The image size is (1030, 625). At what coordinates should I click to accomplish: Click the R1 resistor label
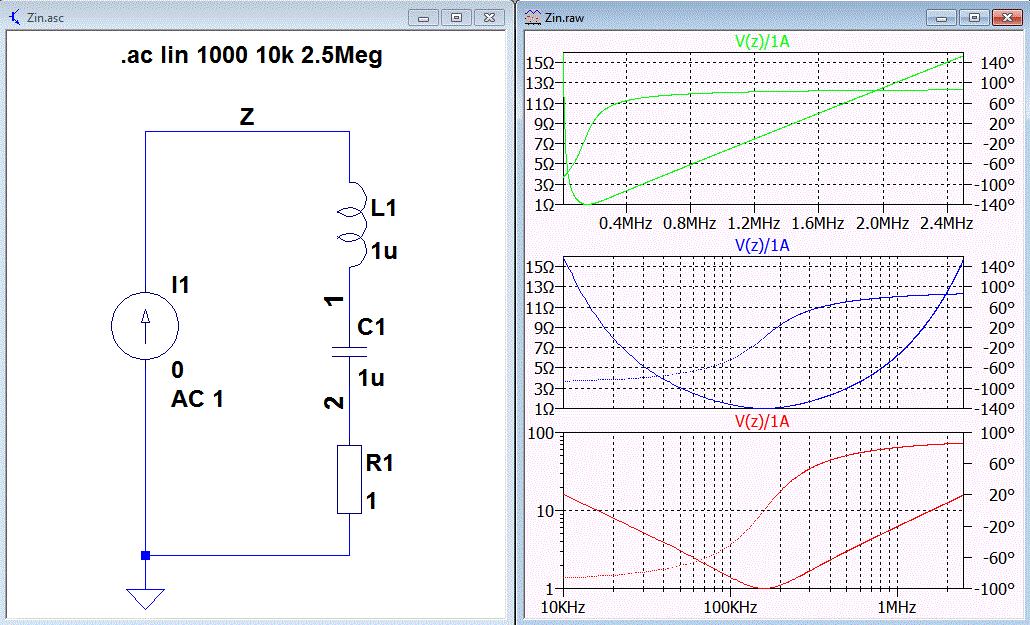(380, 463)
